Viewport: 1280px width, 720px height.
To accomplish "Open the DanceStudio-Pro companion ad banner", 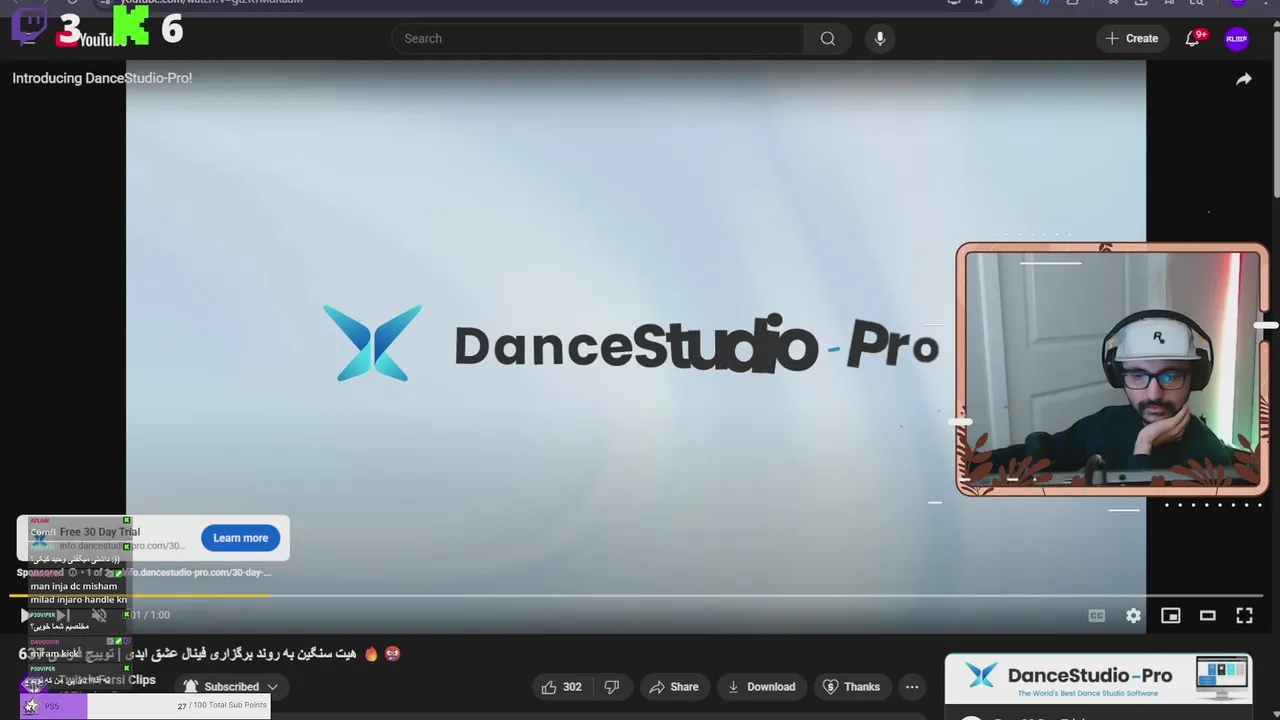I will click(1098, 679).
